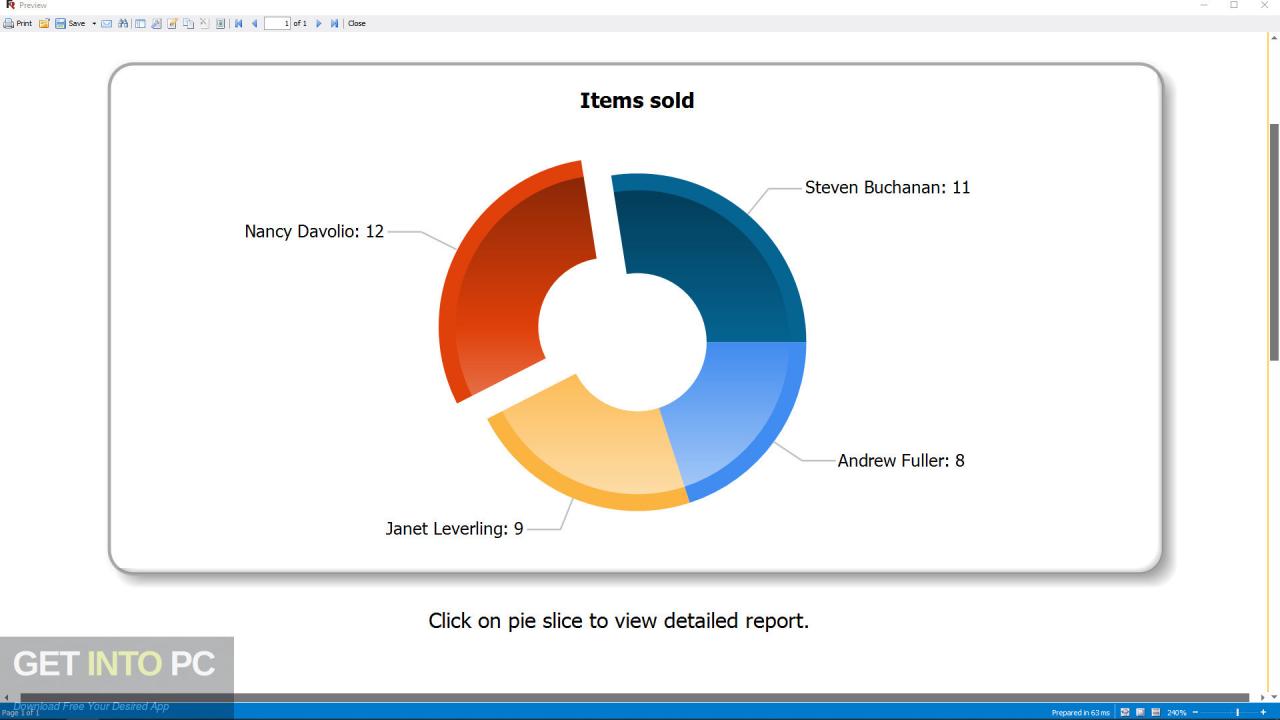Click the 'Items sold' chart title

click(637, 100)
